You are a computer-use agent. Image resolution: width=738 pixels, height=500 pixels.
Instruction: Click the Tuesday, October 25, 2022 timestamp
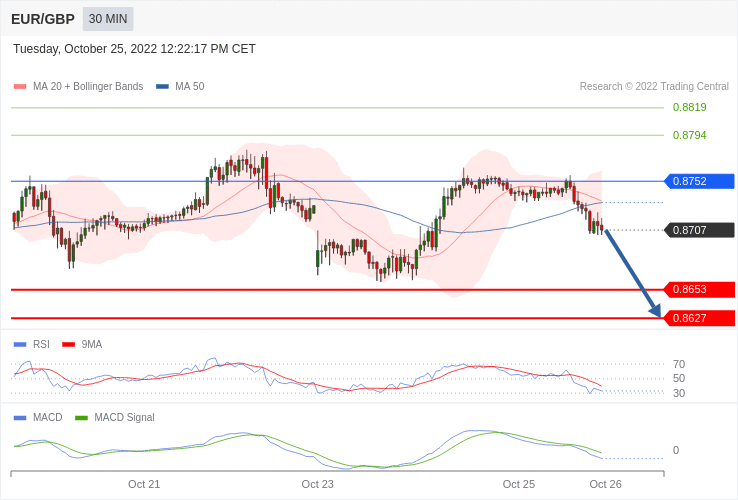click(x=134, y=49)
